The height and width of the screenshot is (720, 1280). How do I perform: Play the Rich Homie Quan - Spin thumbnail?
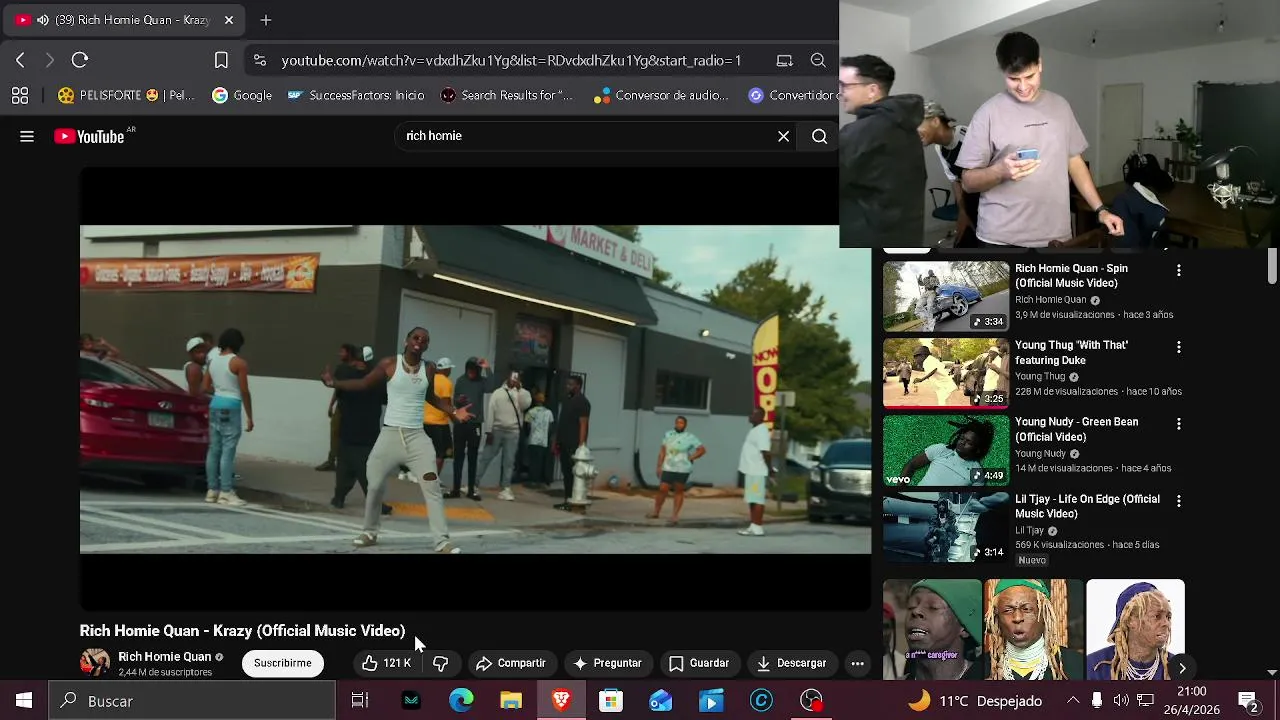click(x=946, y=296)
